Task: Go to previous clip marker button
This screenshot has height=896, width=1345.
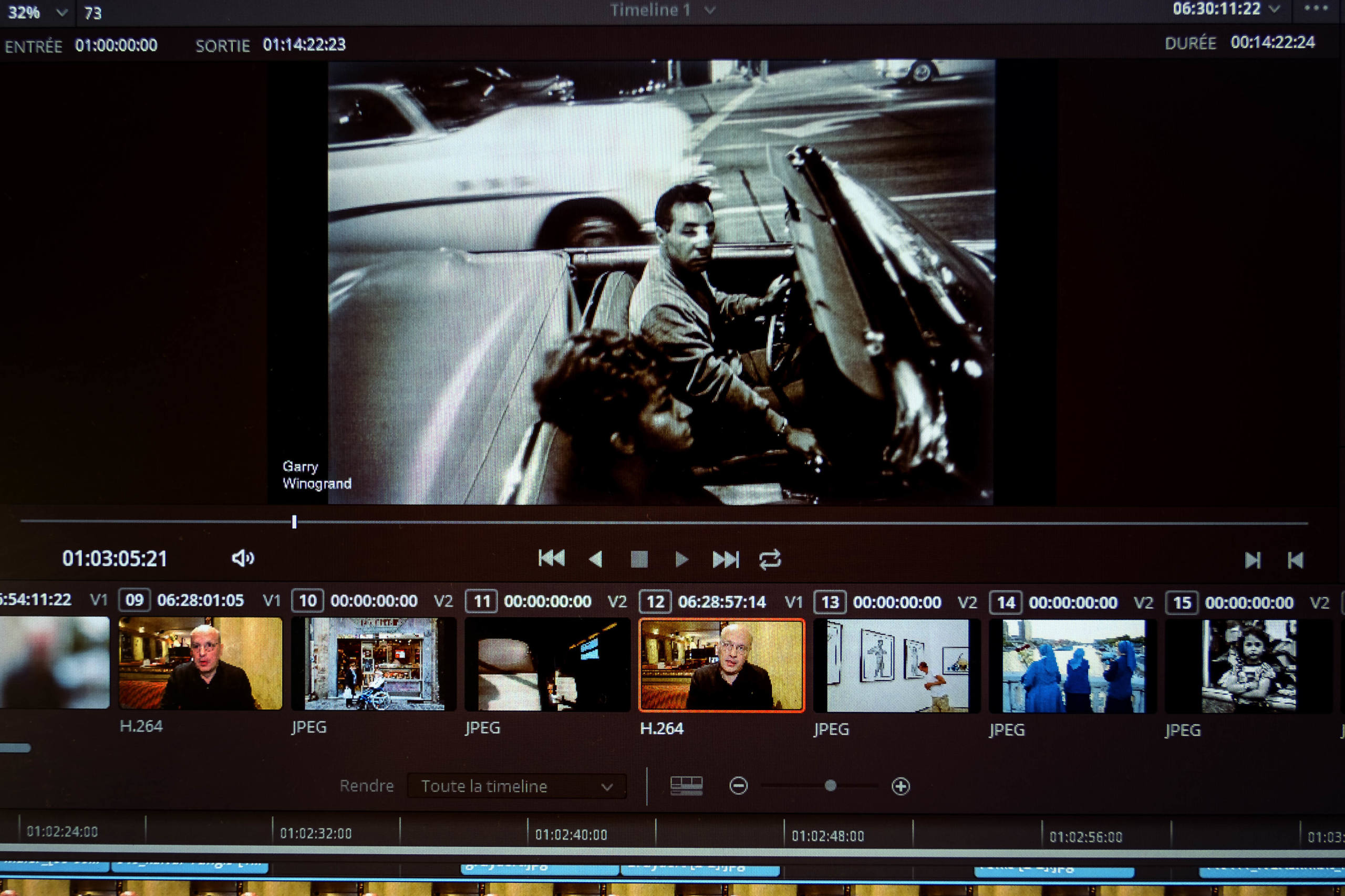Action: pos(1295,560)
